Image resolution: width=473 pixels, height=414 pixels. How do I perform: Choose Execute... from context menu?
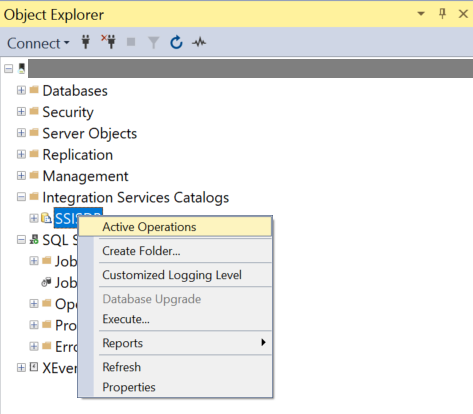[175, 319]
